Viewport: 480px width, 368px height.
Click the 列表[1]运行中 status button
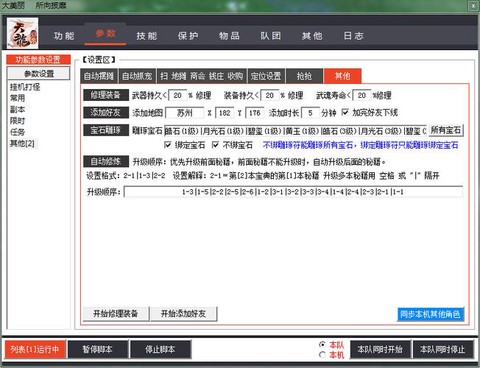click(x=35, y=349)
